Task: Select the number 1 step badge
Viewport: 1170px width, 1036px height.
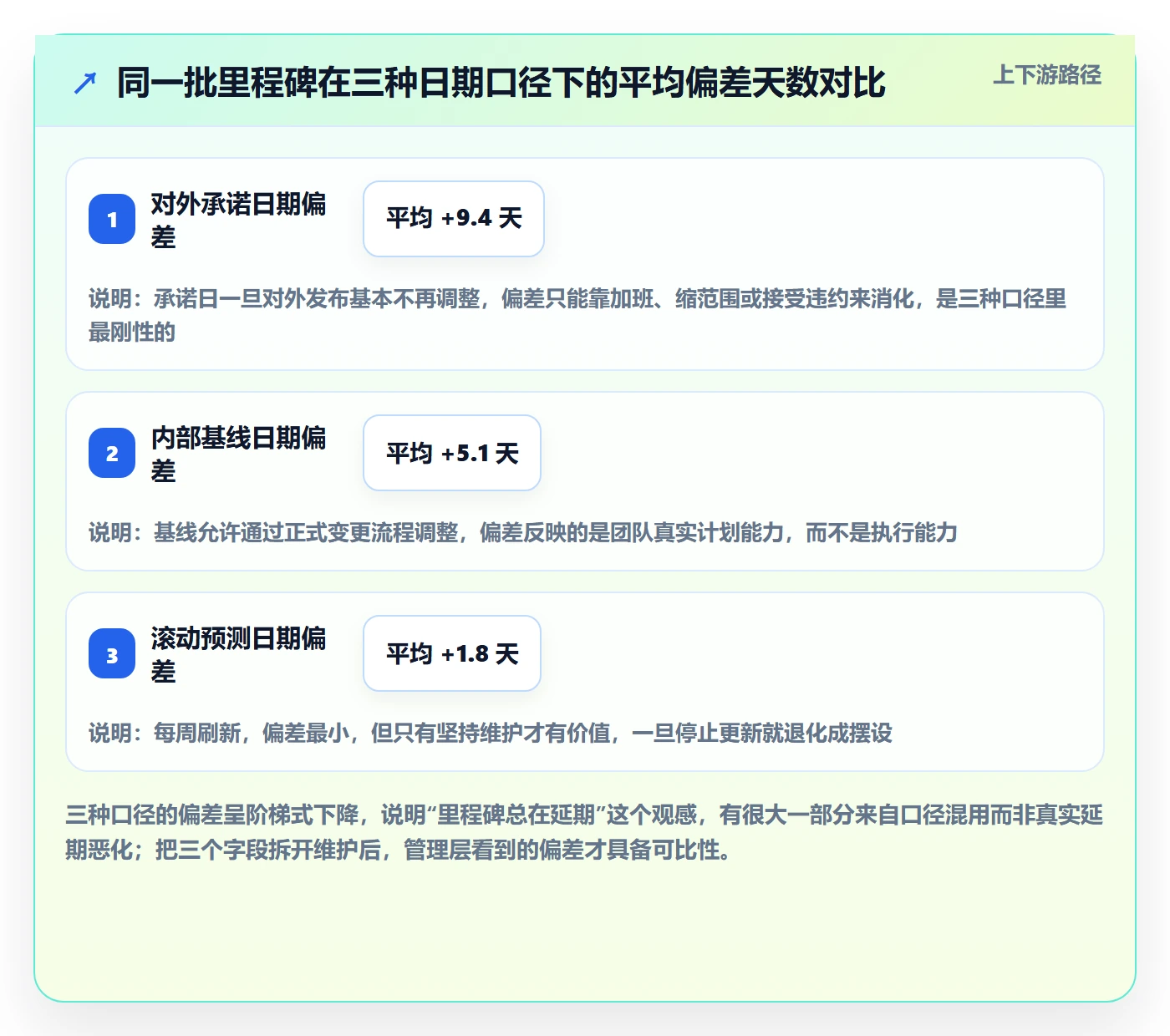Action: click(x=112, y=219)
